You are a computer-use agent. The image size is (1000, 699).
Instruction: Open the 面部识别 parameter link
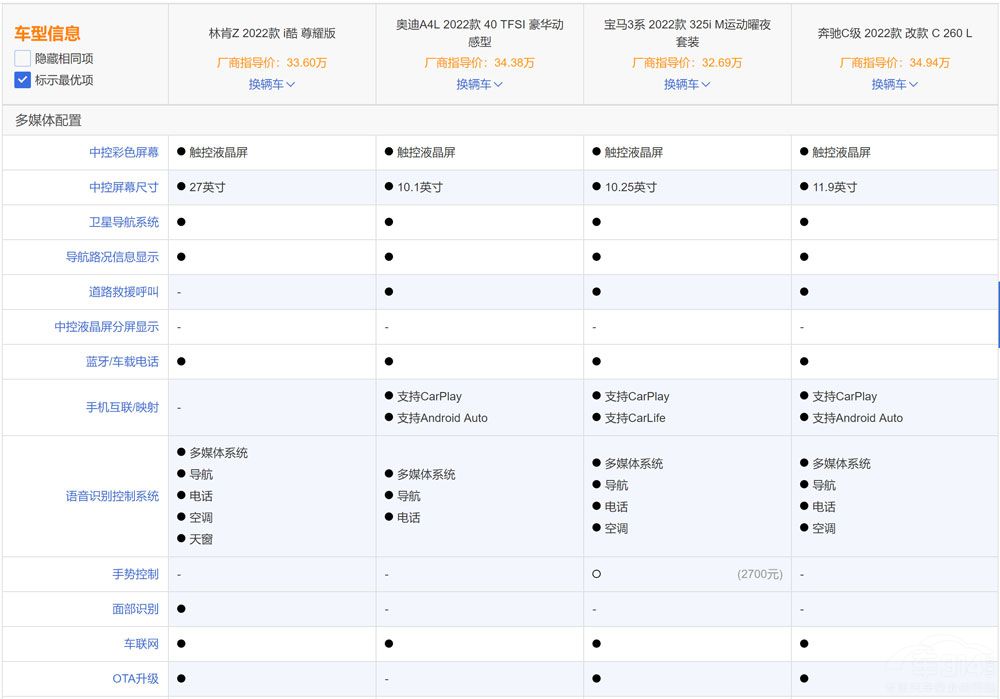[x=135, y=609]
